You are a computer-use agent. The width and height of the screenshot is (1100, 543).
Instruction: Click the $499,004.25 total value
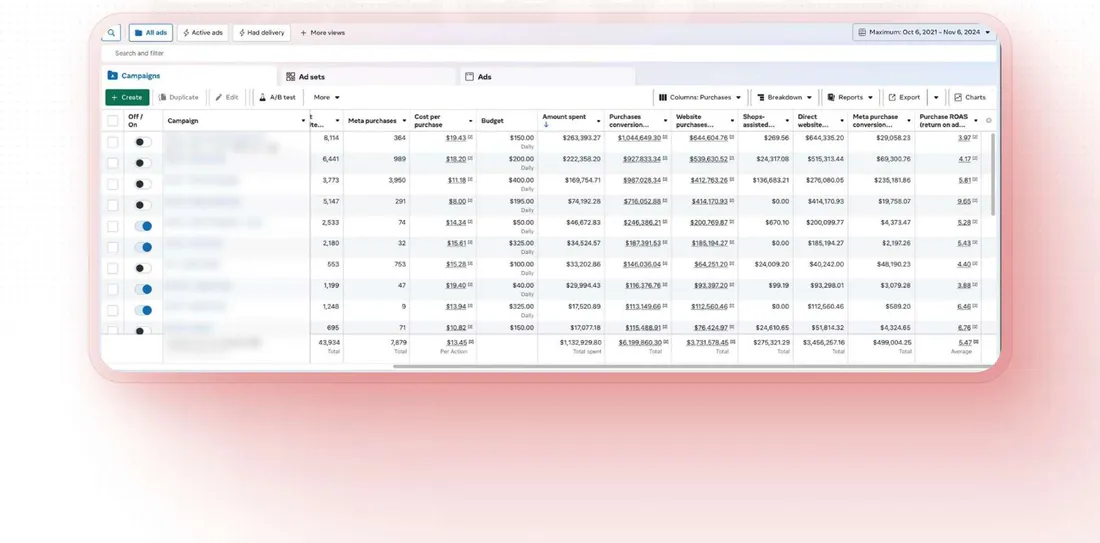(881, 346)
